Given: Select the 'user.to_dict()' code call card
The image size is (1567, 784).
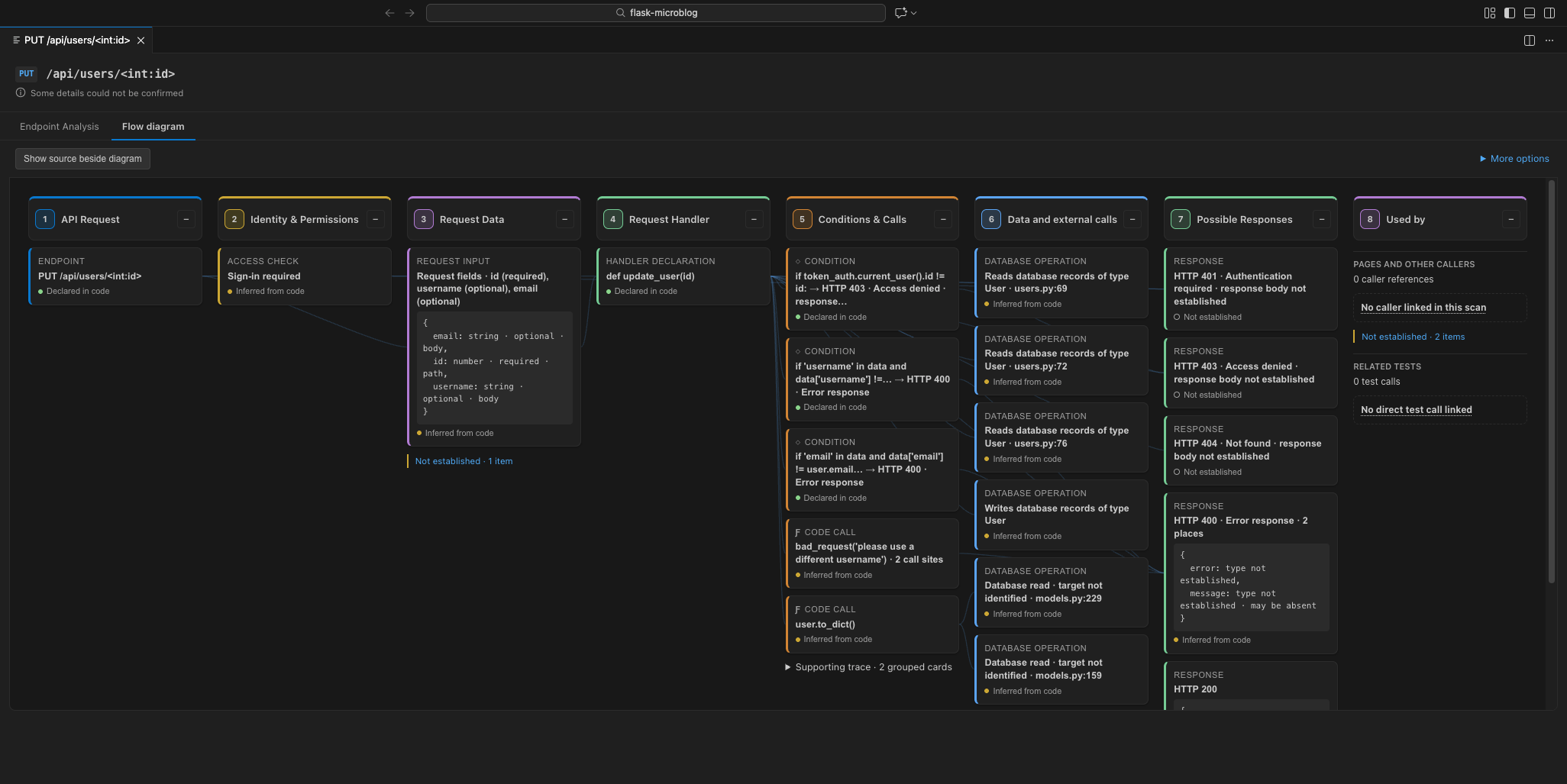Looking at the screenshot, I should pyautogui.click(x=872, y=624).
